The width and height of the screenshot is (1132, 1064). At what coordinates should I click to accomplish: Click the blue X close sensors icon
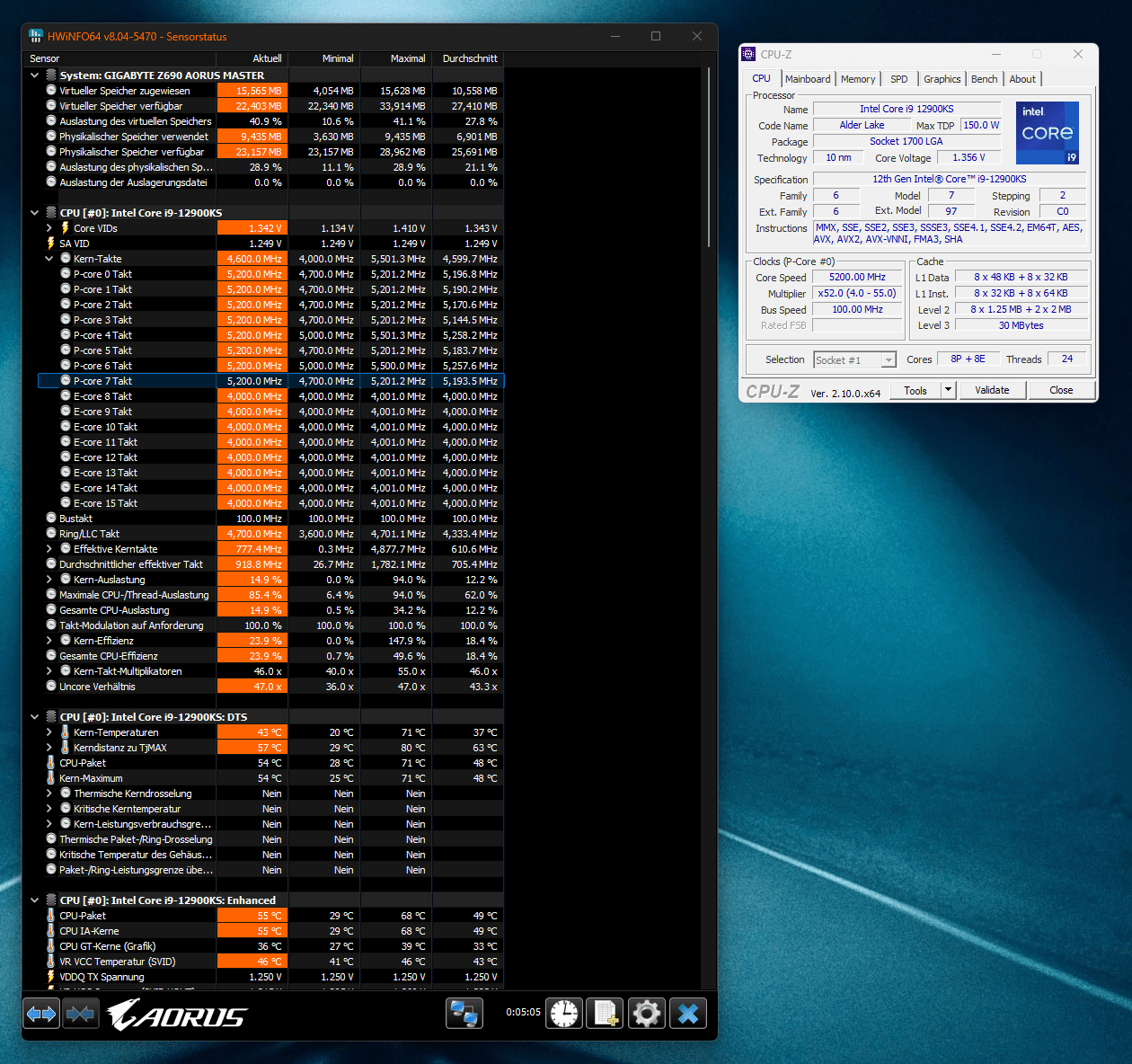[x=688, y=1014]
